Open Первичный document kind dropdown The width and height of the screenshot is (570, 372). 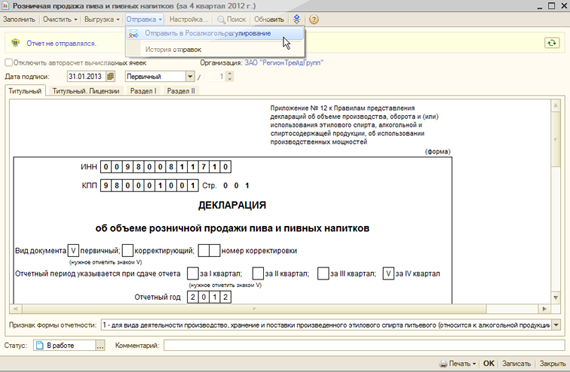coord(190,76)
